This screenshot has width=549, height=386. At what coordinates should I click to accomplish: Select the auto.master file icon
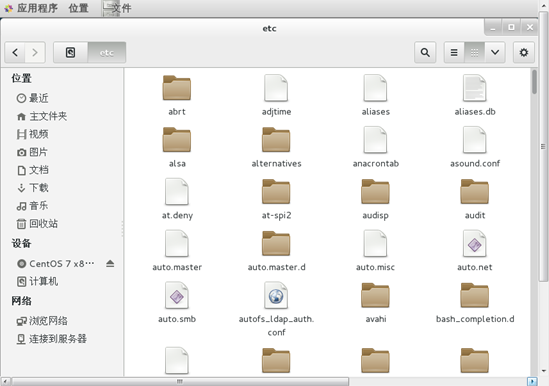(177, 243)
